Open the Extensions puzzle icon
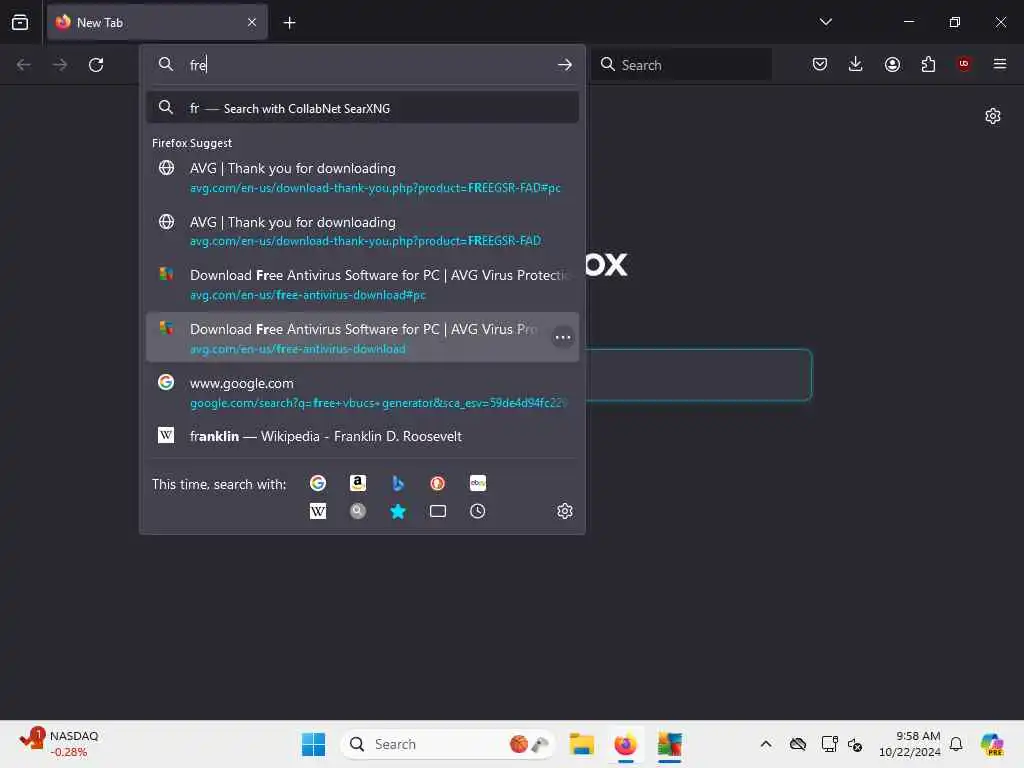Screen dimensions: 1024x768 928,64
